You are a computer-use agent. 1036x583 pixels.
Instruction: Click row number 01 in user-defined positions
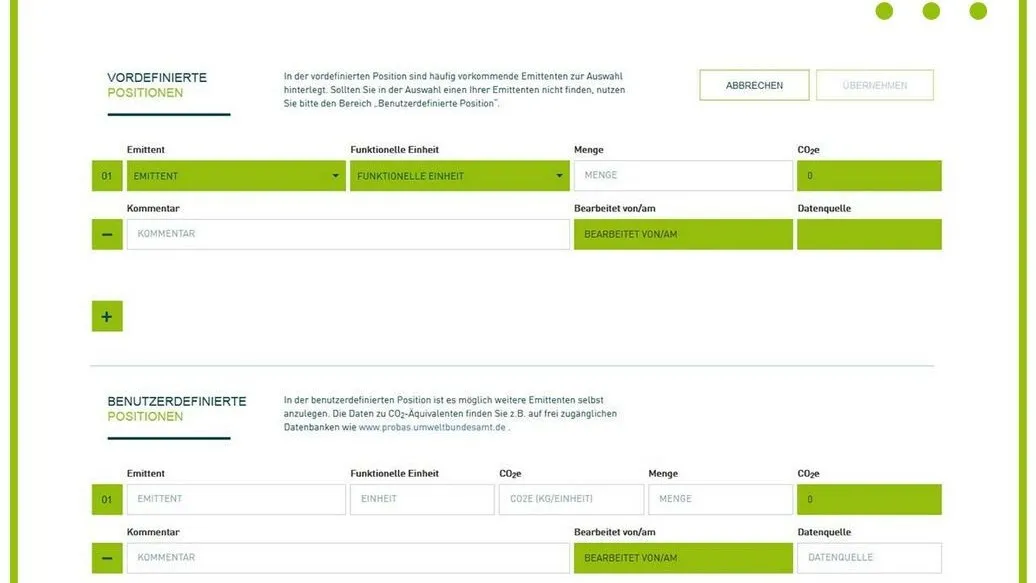click(107, 499)
